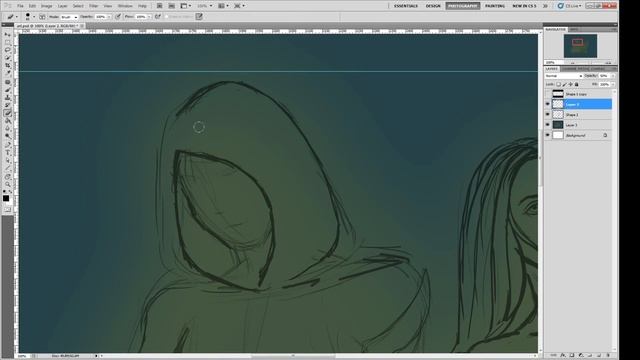Open the Screen Mode dropdown
The width and height of the screenshot is (640, 360).
[239, 6]
